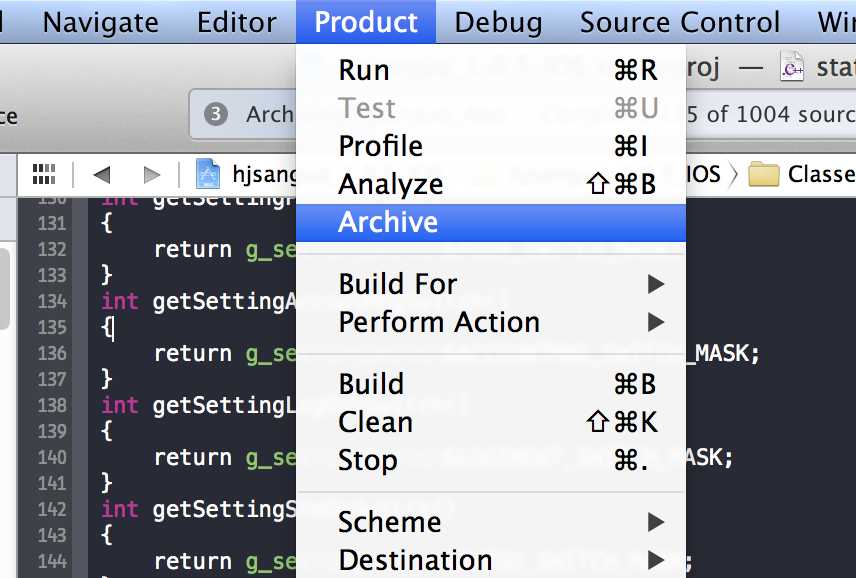Open the Debug menu

pyautogui.click(x=498, y=22)
